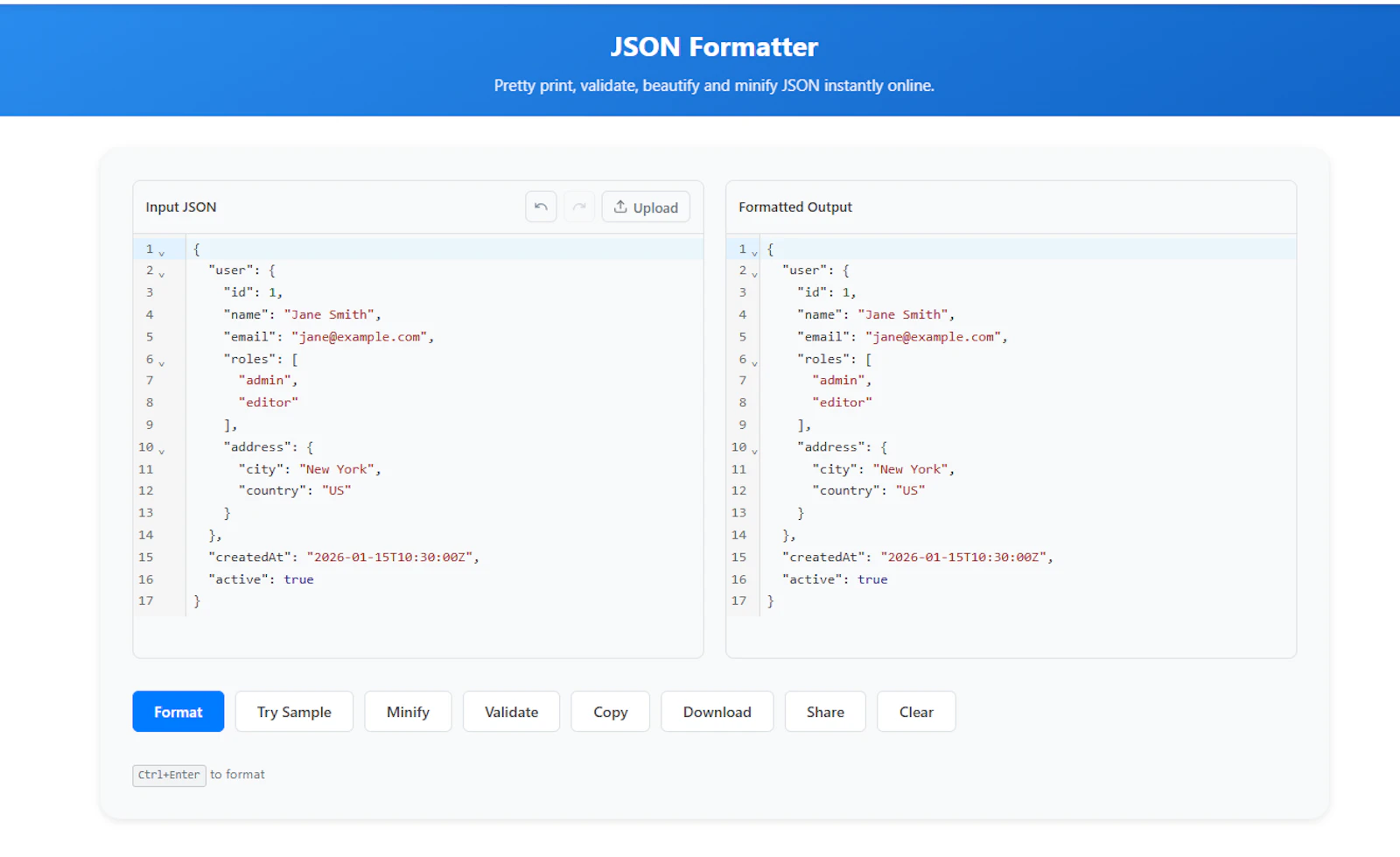Load example with Try Sample
This screenshot has width=1400, height=857.
click(294, 712)
